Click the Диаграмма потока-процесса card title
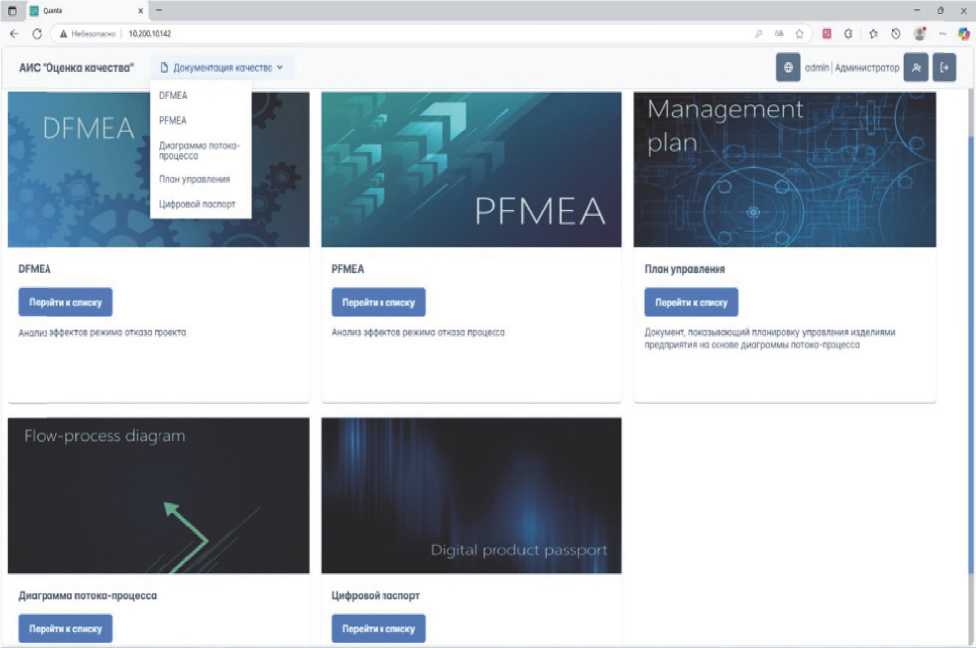This screenshot has height=648, width=976. coord(88,596)
